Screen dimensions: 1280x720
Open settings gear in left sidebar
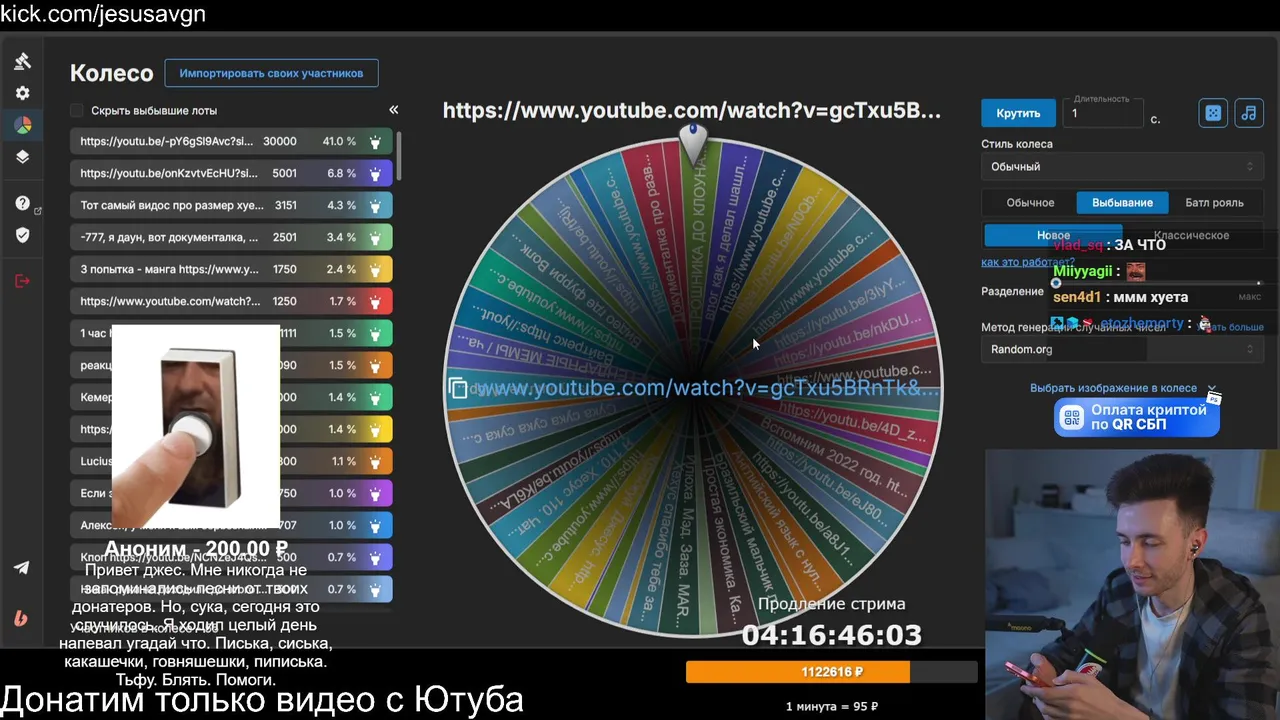(22, 93)
